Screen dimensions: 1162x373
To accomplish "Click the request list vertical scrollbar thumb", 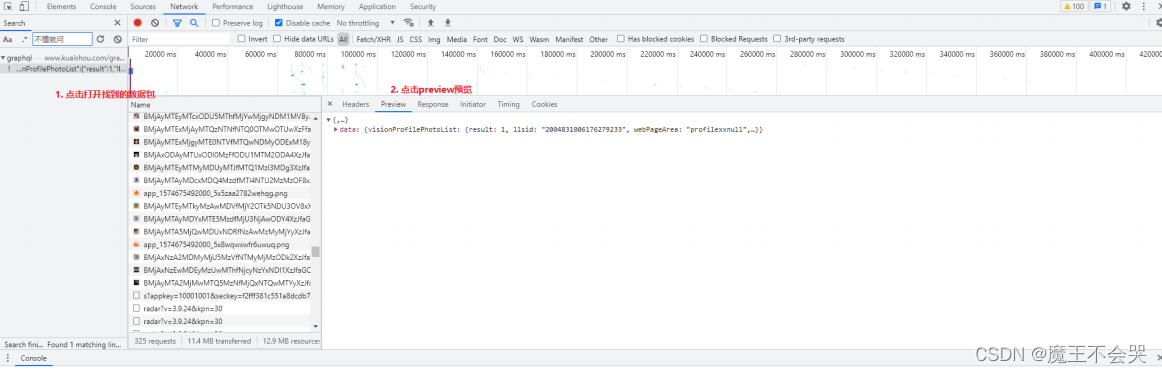I will point(316,251).
